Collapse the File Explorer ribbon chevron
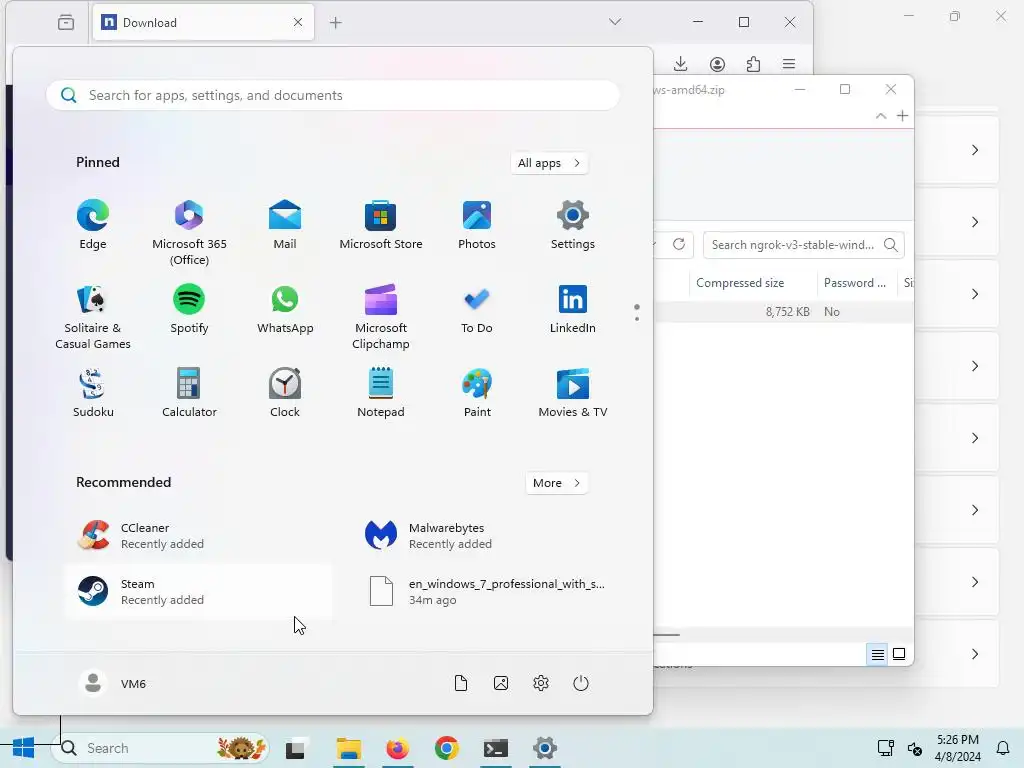1024x768 pixels. click(x=881, y=116)
